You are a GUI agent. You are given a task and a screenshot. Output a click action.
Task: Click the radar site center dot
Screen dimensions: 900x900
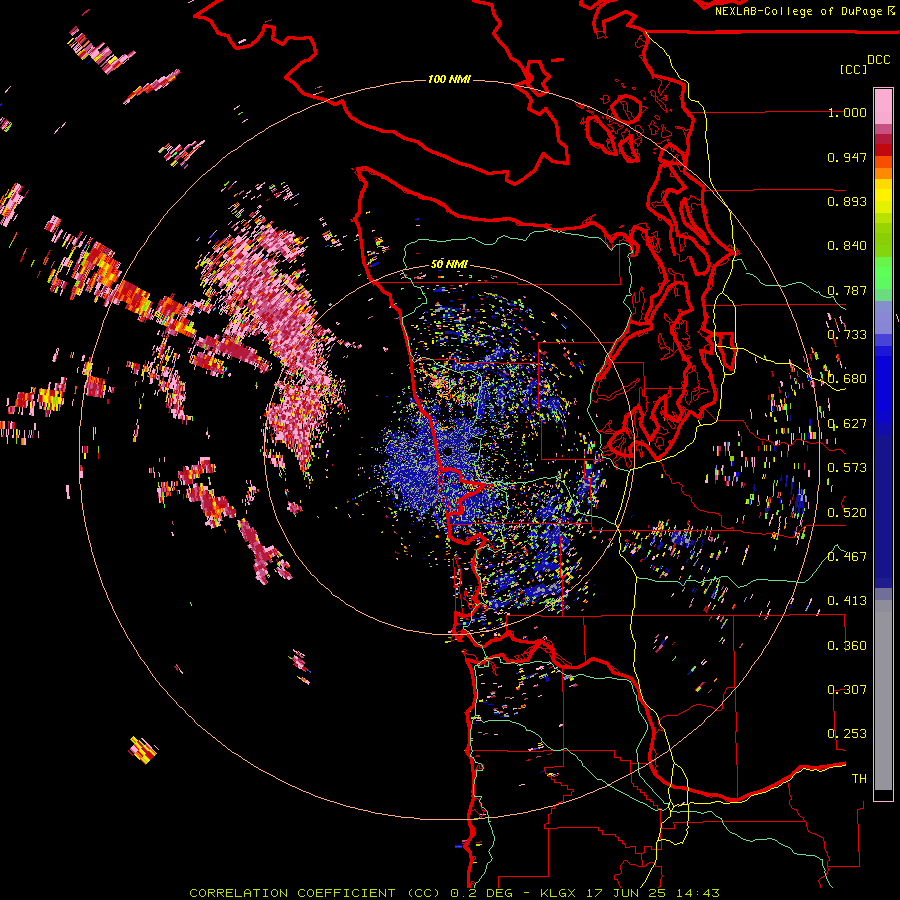tap(448, 452)
